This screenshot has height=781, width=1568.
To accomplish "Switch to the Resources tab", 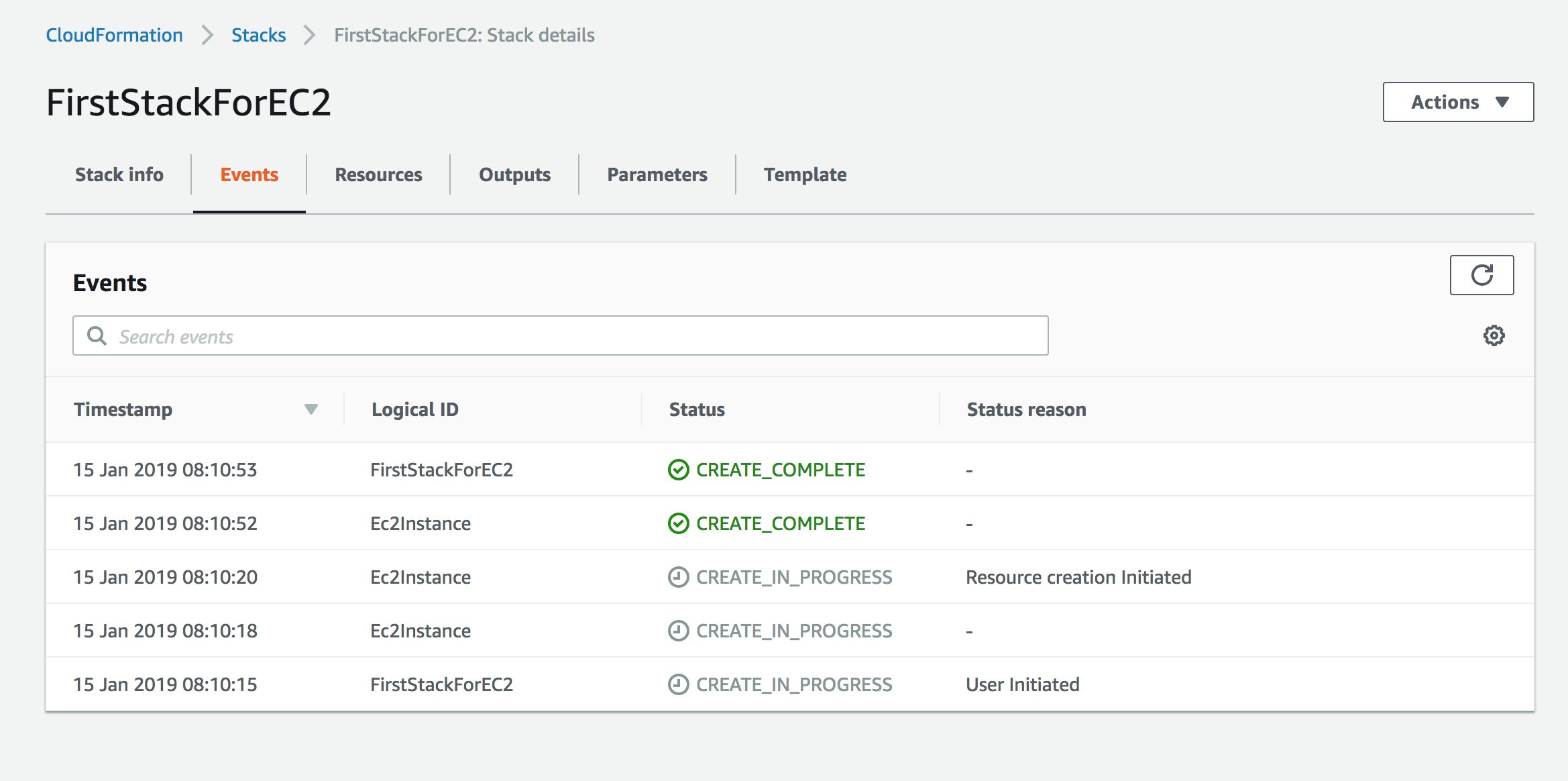I will pyautogui.click(x=378, y=175).
